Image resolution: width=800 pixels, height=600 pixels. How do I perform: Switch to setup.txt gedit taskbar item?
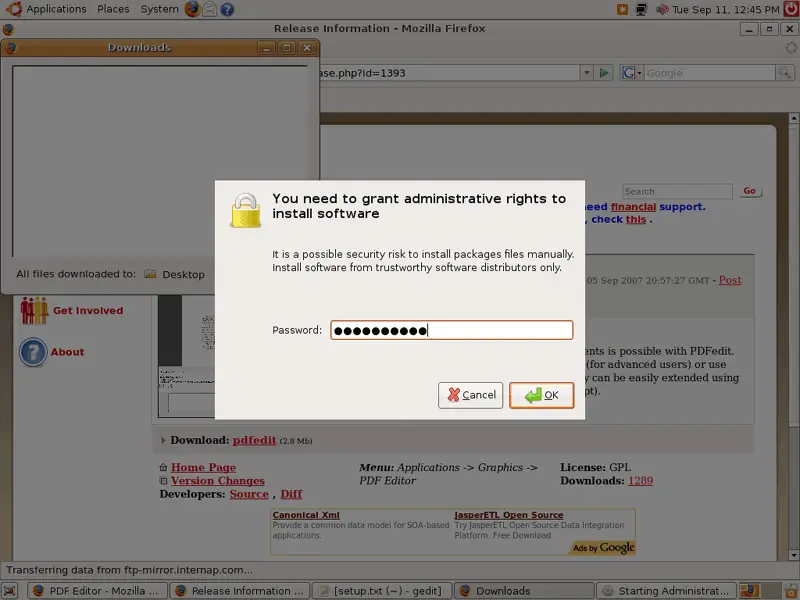coord(382,591)
